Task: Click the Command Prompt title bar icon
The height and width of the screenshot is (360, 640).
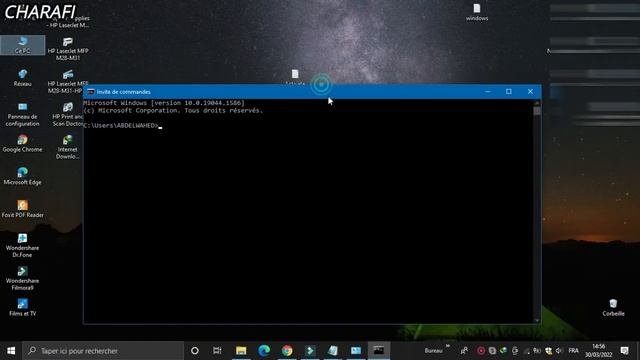Action: pyautogui.click(x=91, y=92)
